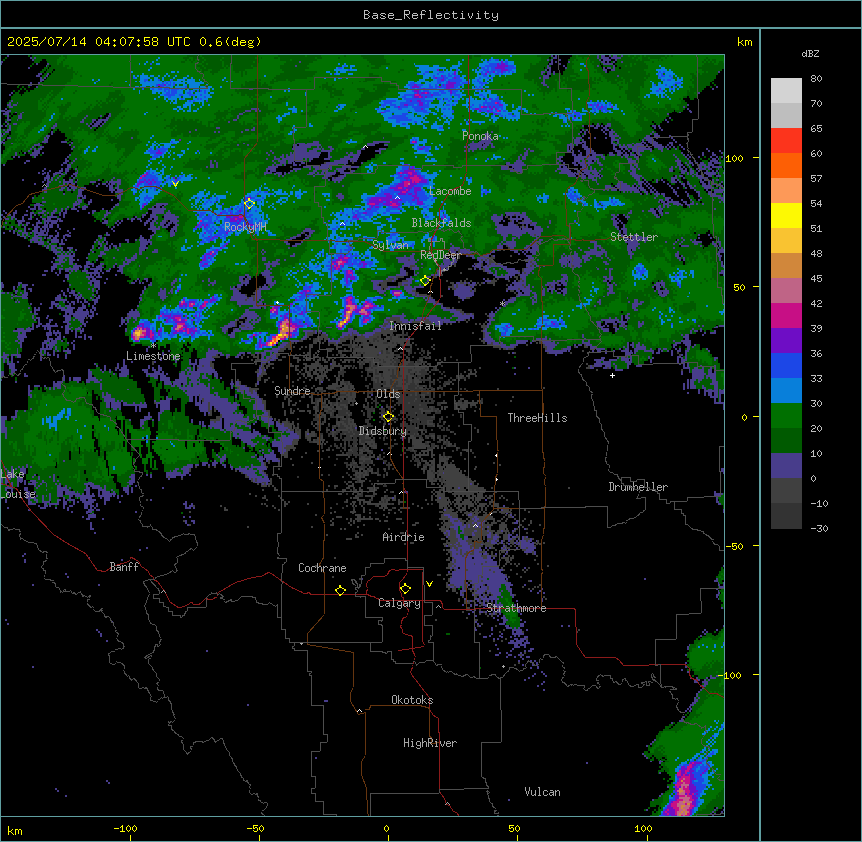Click the Airdrie label
Screen dimensions: 862x842
point(404,537)
